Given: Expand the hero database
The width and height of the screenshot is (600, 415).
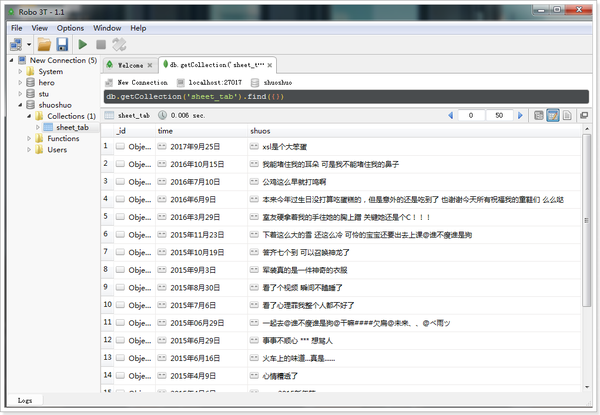Looking at the screenshot, I should 20,82.
